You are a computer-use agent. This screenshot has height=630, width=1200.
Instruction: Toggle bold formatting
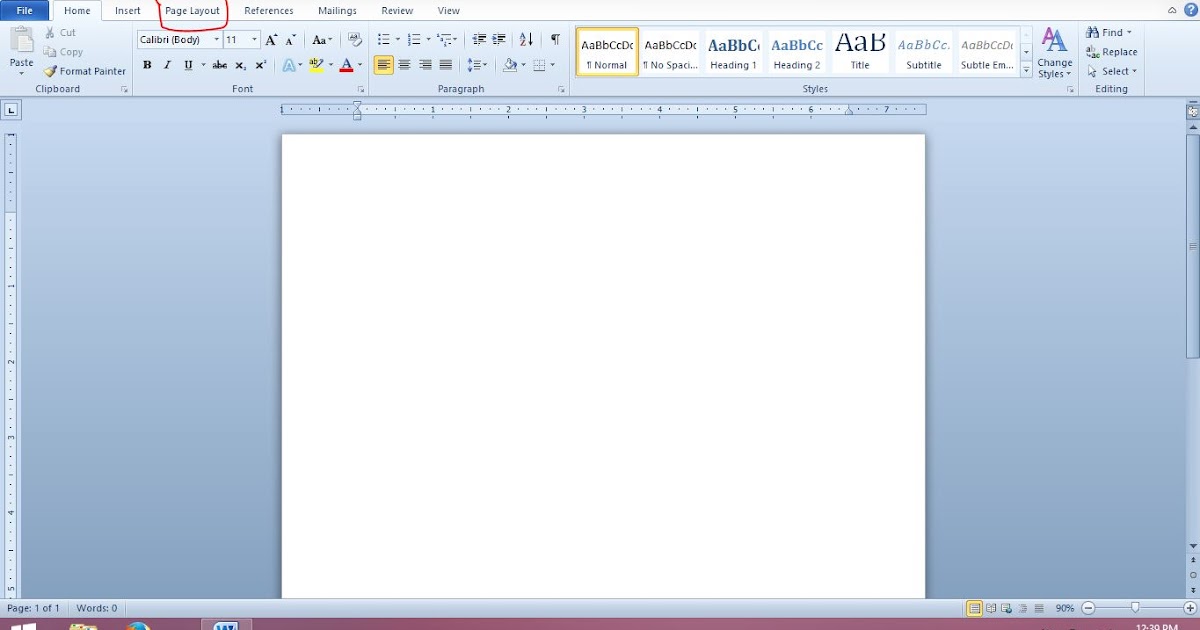click(147, 64)
